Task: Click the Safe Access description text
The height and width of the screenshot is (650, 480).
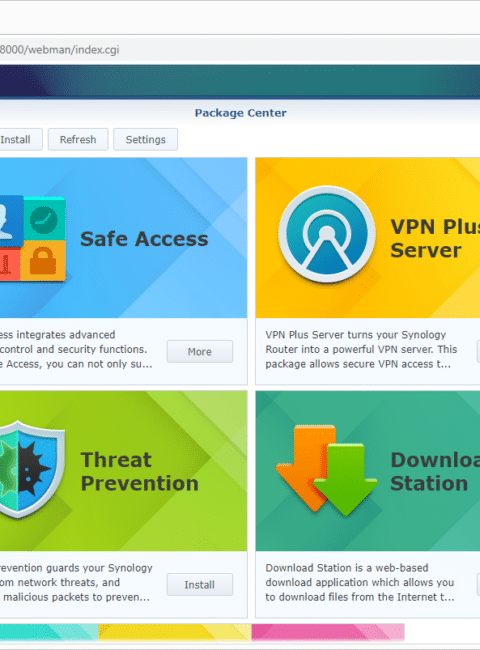Action: (76, 349)
